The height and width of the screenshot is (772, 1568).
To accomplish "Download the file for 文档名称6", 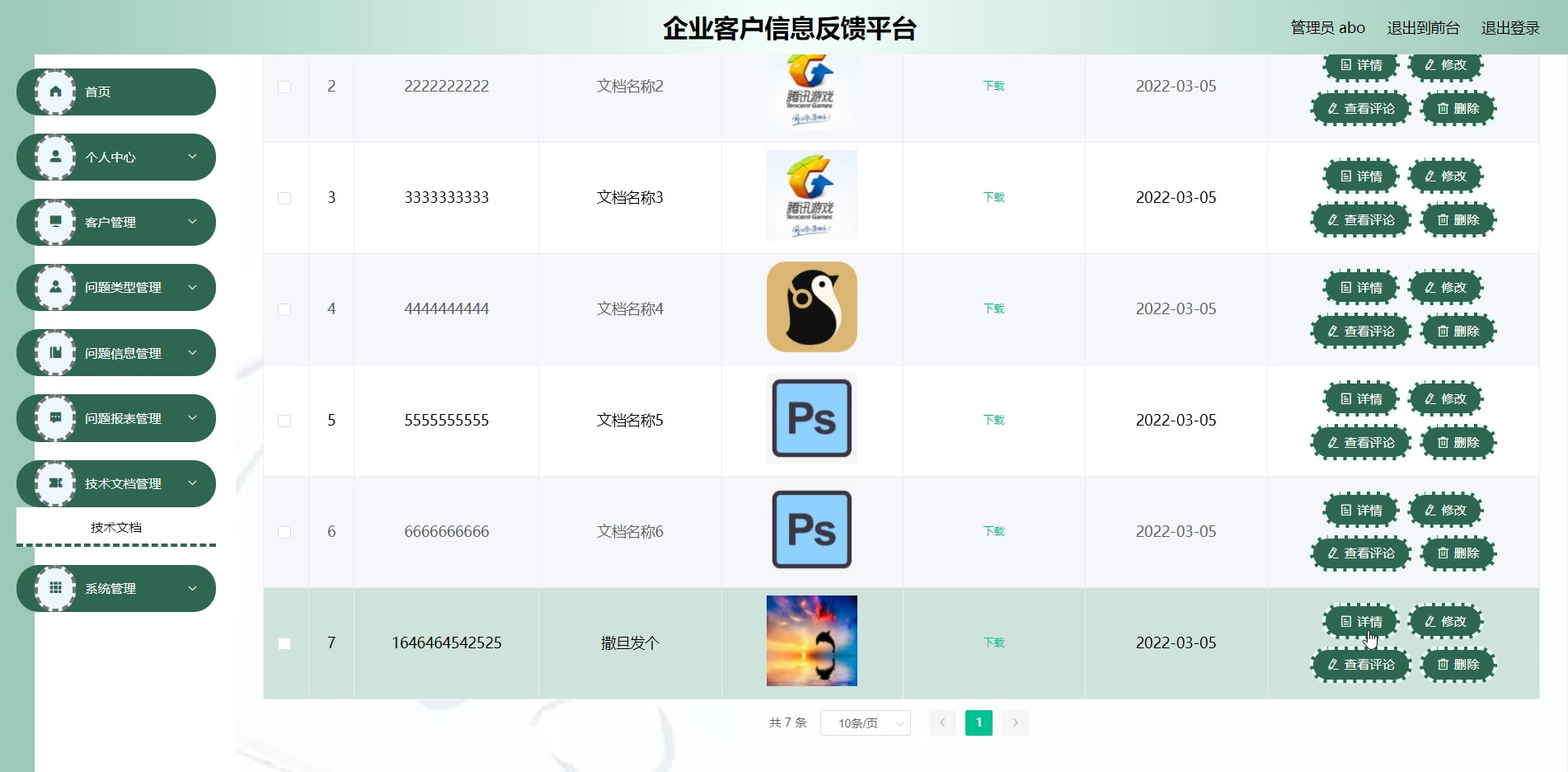I will point(994,531).
